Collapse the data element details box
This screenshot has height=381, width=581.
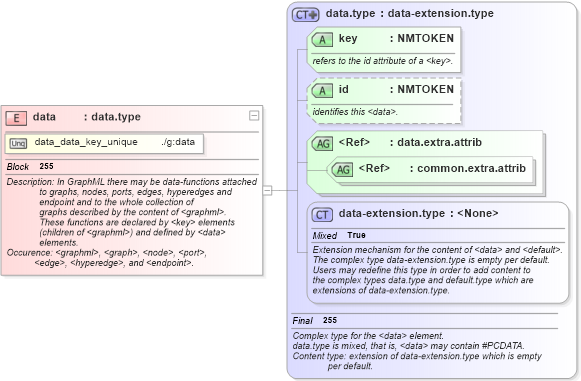click(x=254, y=116)
